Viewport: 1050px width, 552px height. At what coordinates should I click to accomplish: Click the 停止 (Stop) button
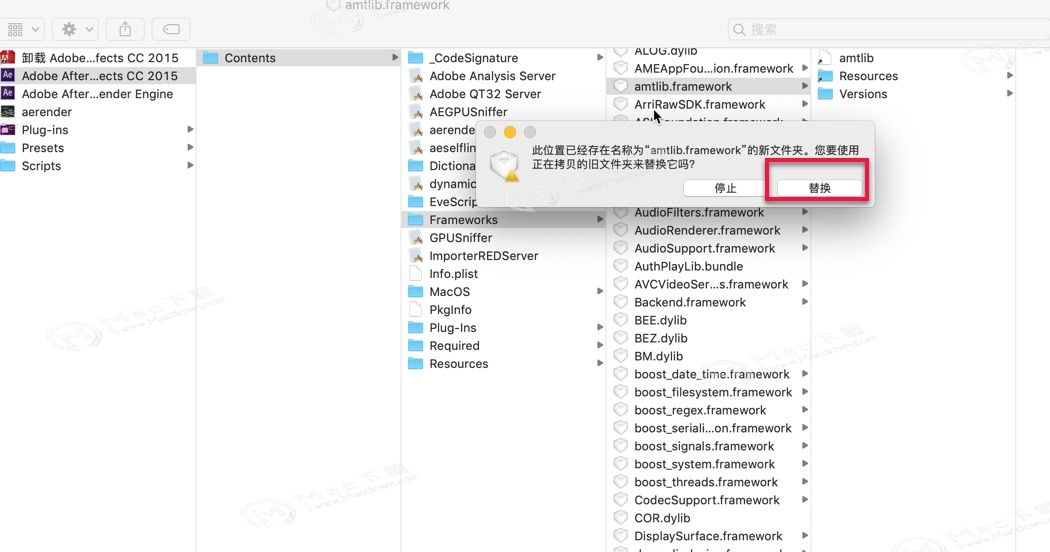coord(725,188)
